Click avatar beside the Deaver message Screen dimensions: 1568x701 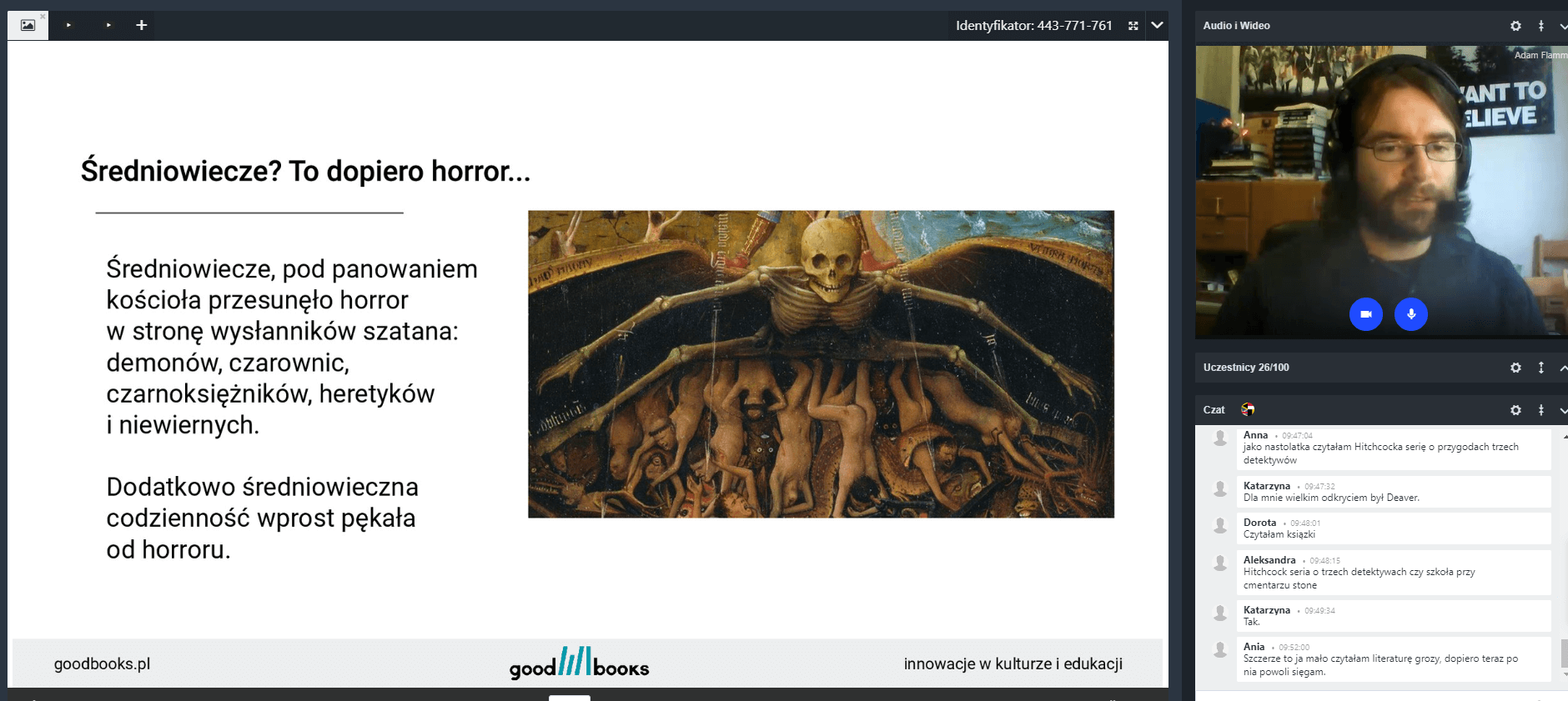pyautogui.click(x=1220, y=488)
